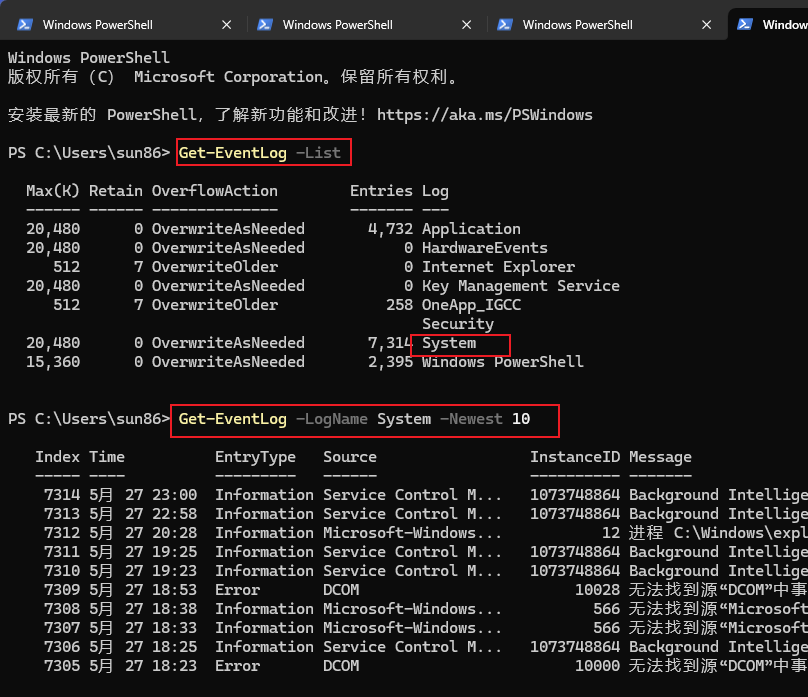Click the PowerShell icon on the second tab

coord(265,24)
